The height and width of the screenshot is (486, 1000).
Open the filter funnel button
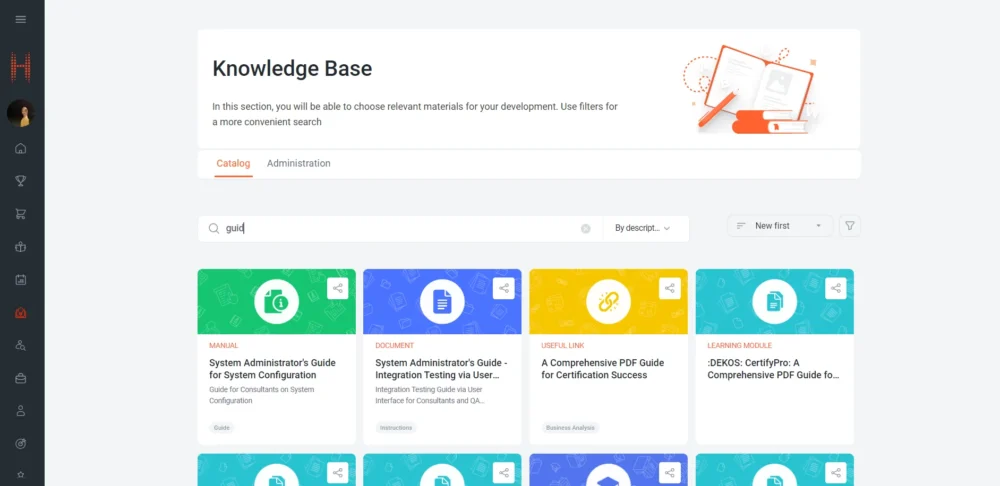(x=850, y=226)
